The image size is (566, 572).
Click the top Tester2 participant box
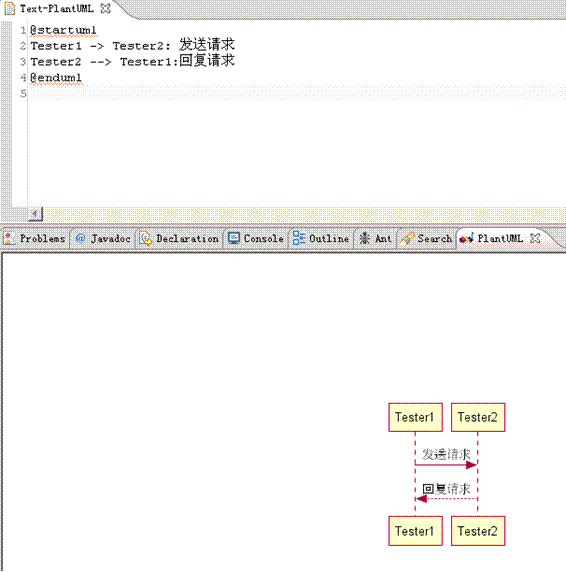click(x=478, y=417)
